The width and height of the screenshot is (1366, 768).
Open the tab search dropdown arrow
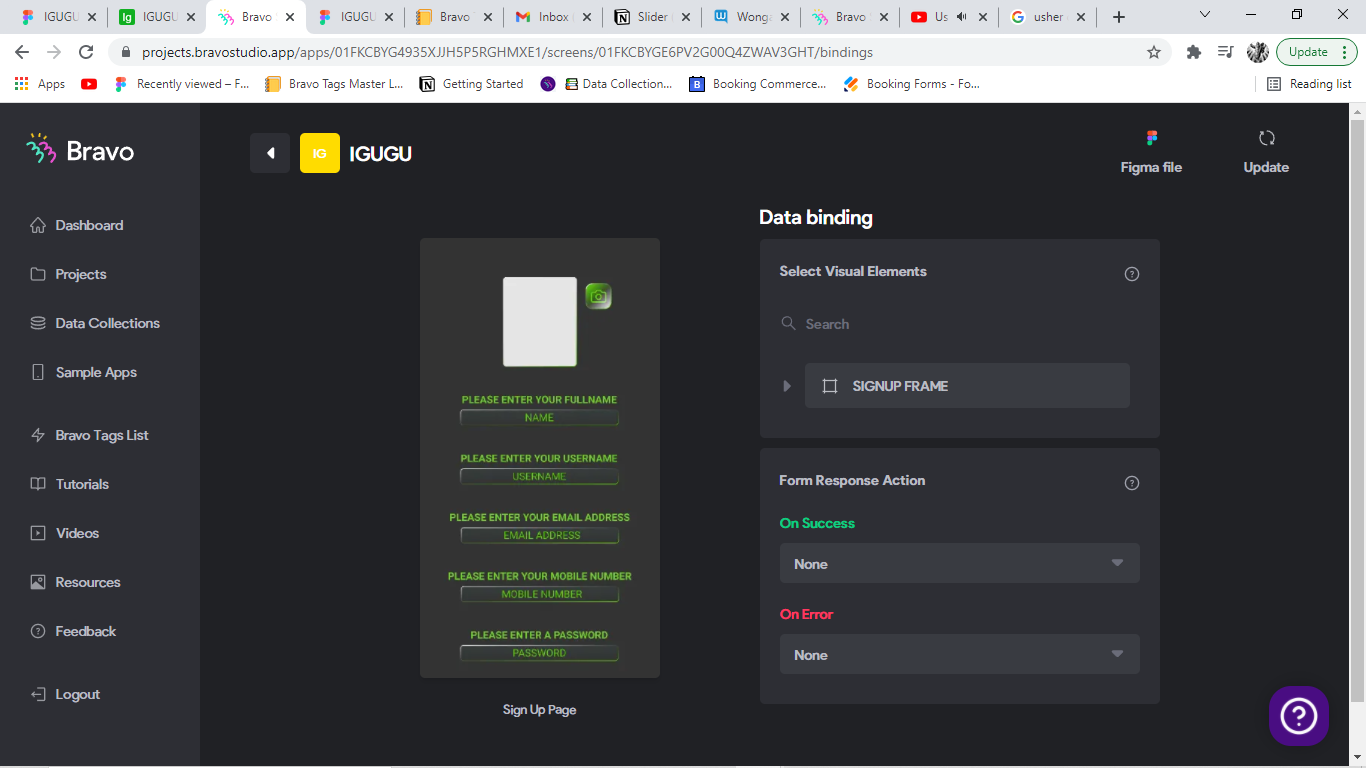pos(1205,15)
